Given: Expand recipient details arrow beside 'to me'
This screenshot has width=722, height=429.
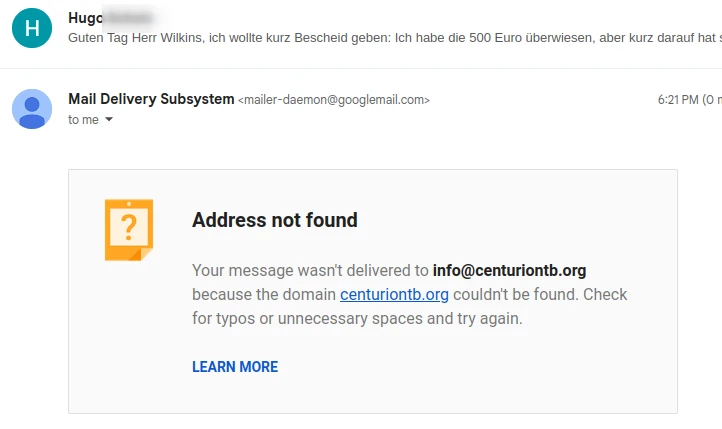Looking at the screenshot, I should 109,120.
